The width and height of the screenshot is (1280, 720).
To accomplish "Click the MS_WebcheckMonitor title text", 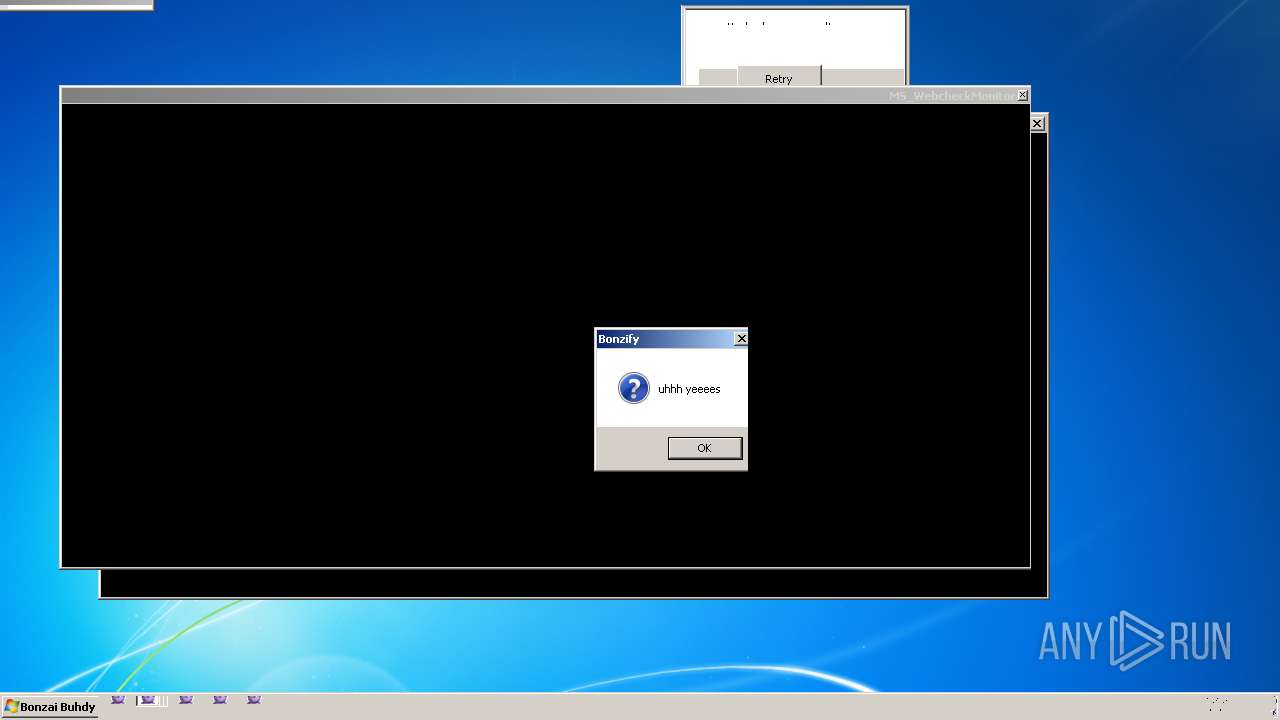I will click(x=951, y=96).
